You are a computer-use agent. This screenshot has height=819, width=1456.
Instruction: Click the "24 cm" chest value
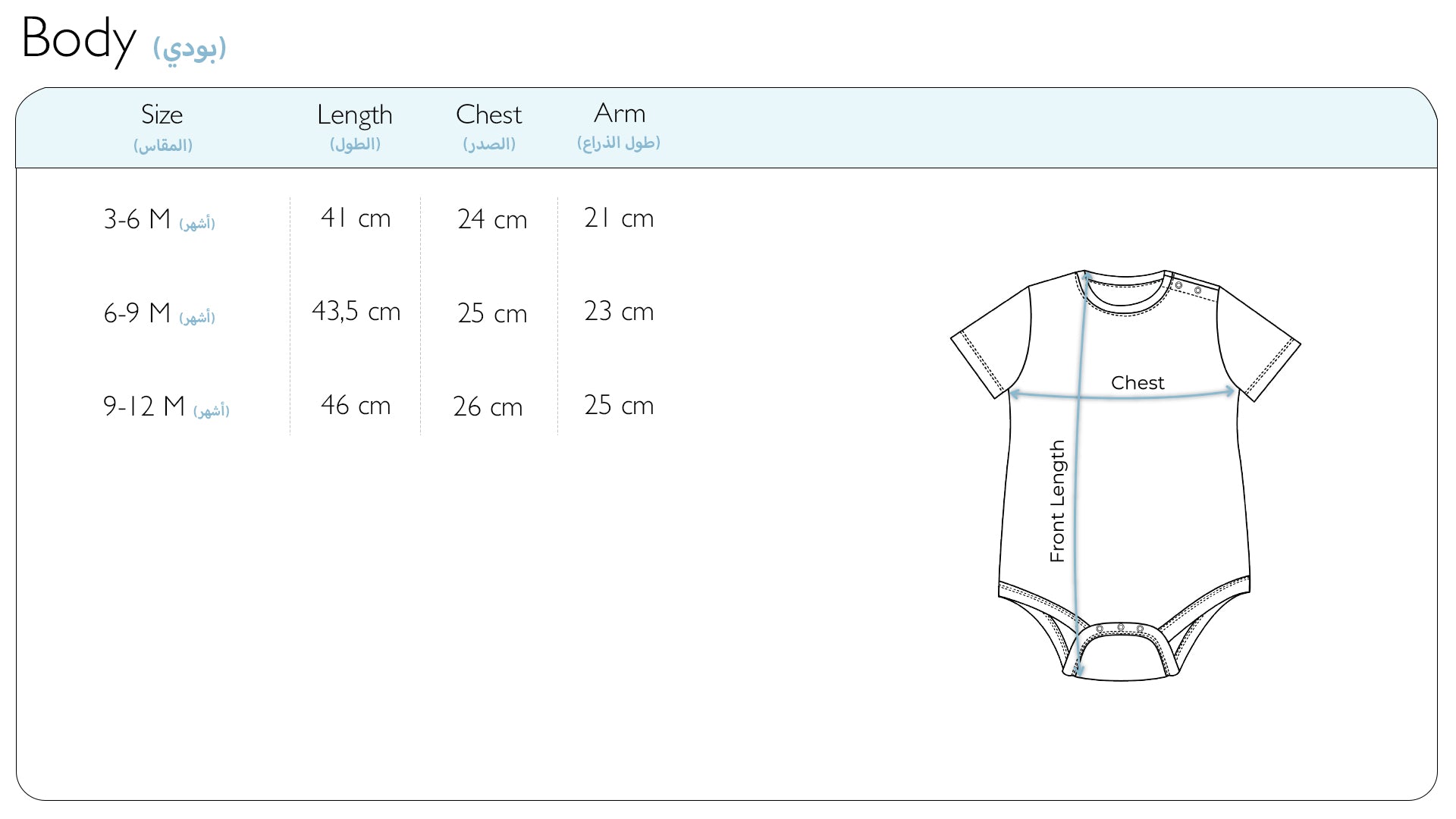(x=492, y=220)
